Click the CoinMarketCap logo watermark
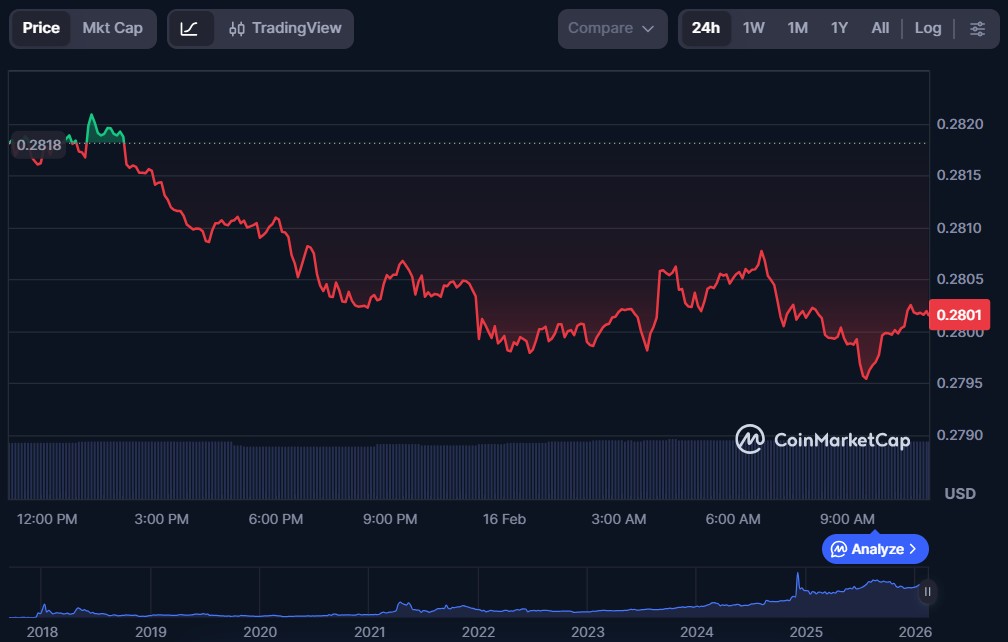Viewport: 1008px width, 642px height. (x=822, y=439)
